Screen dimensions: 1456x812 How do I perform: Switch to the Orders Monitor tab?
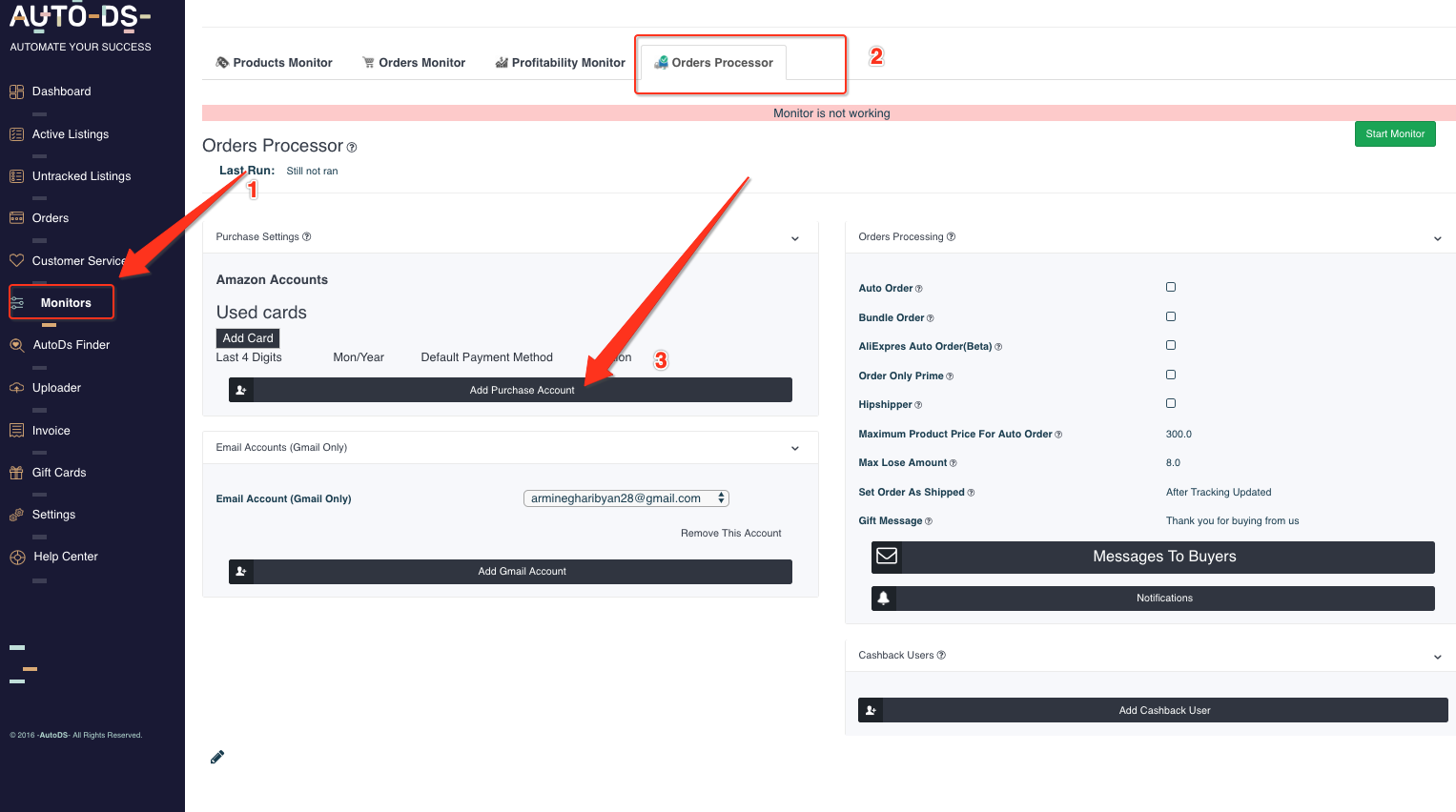tap(414, 63)
